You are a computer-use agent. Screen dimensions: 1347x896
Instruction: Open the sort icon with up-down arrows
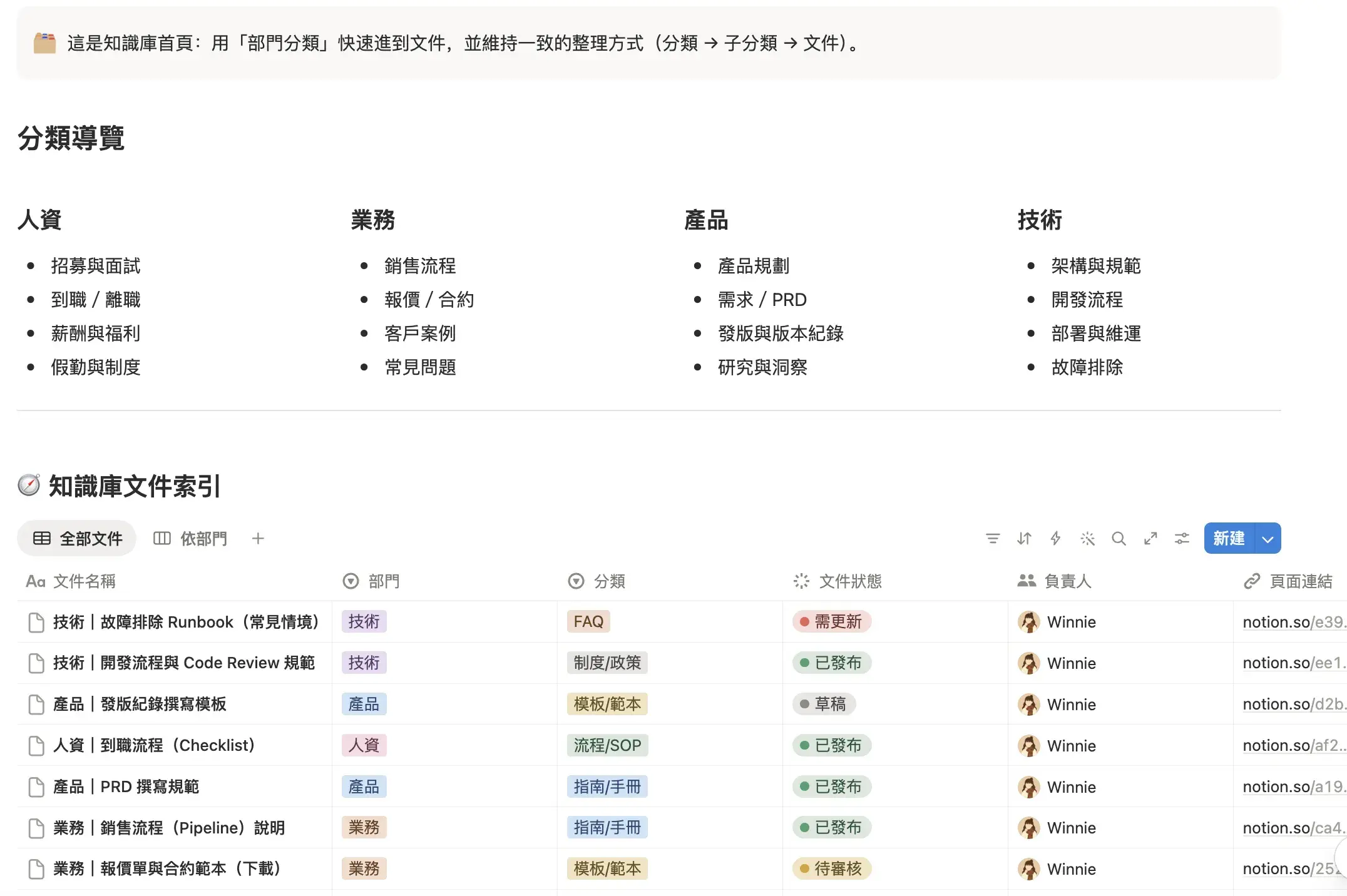click(x=1025, y=538)
